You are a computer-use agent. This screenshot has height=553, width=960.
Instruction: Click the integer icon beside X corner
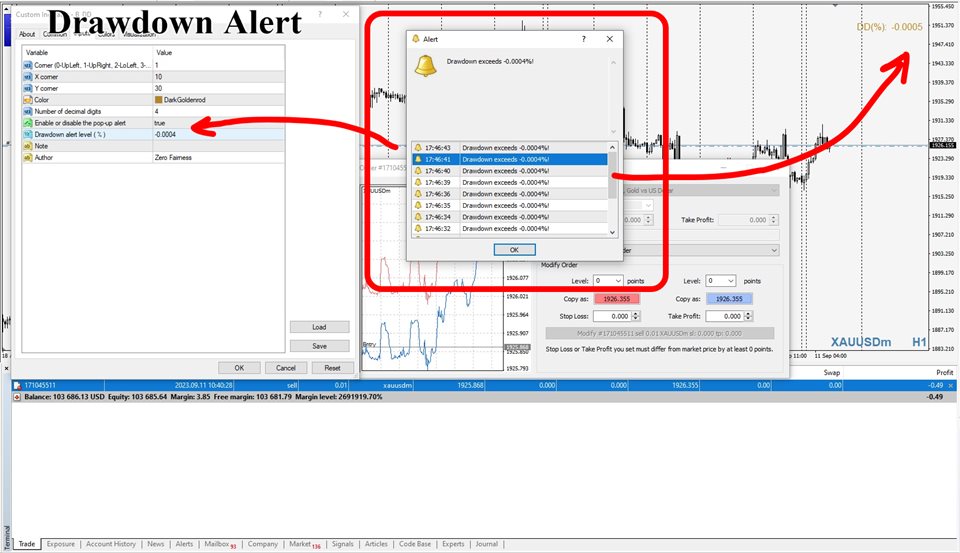[x=28, y=77]
